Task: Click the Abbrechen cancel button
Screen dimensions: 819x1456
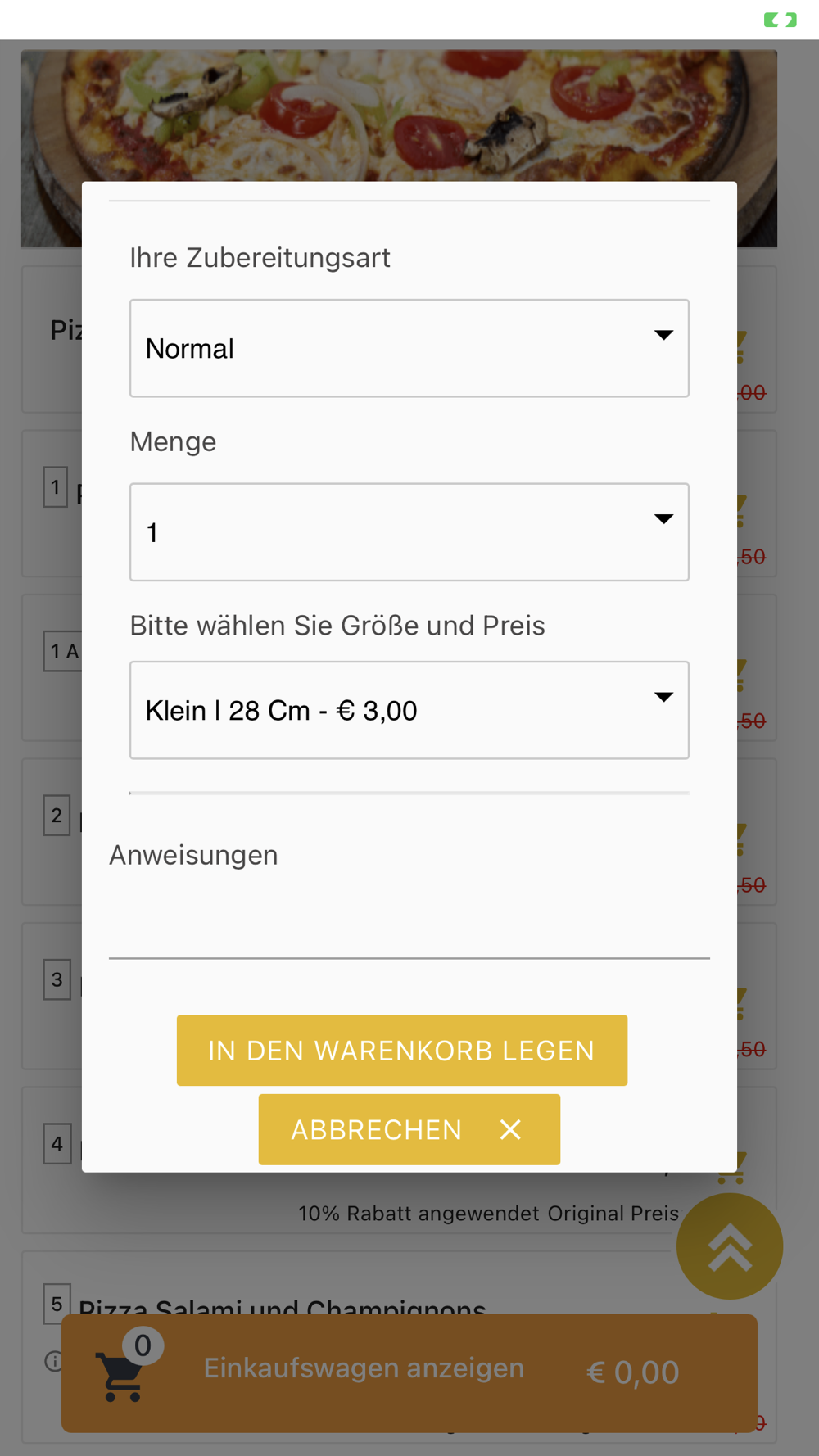Action: click(x=409, y=1129)
